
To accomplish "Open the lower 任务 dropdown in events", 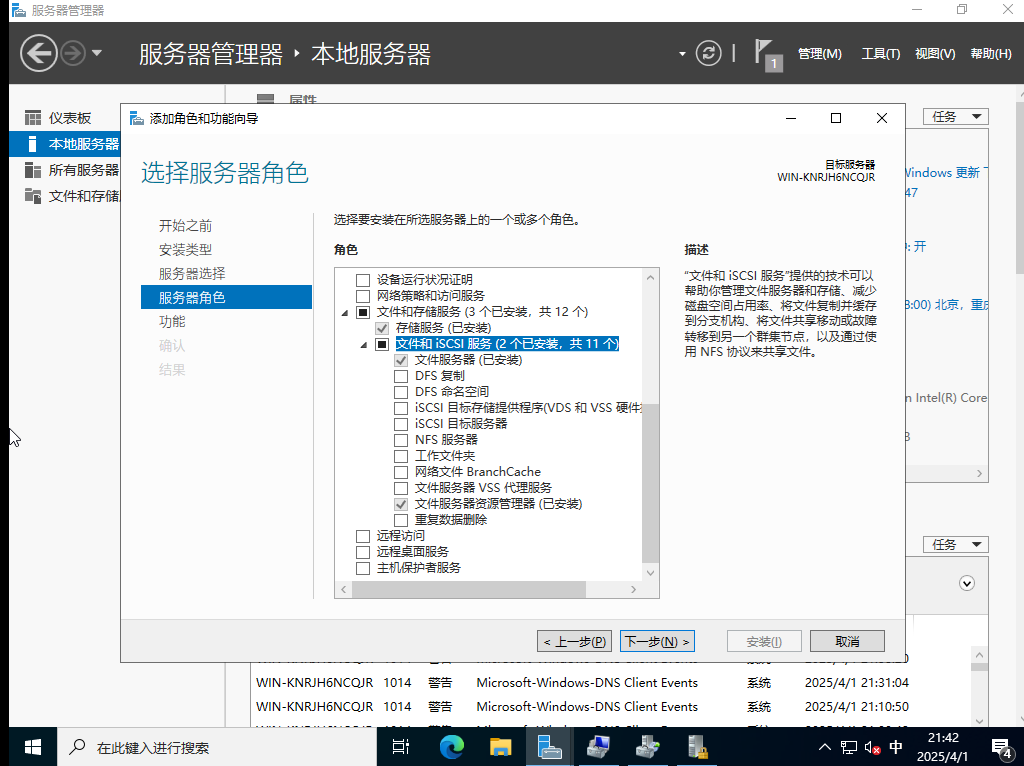I will (955, 544).
